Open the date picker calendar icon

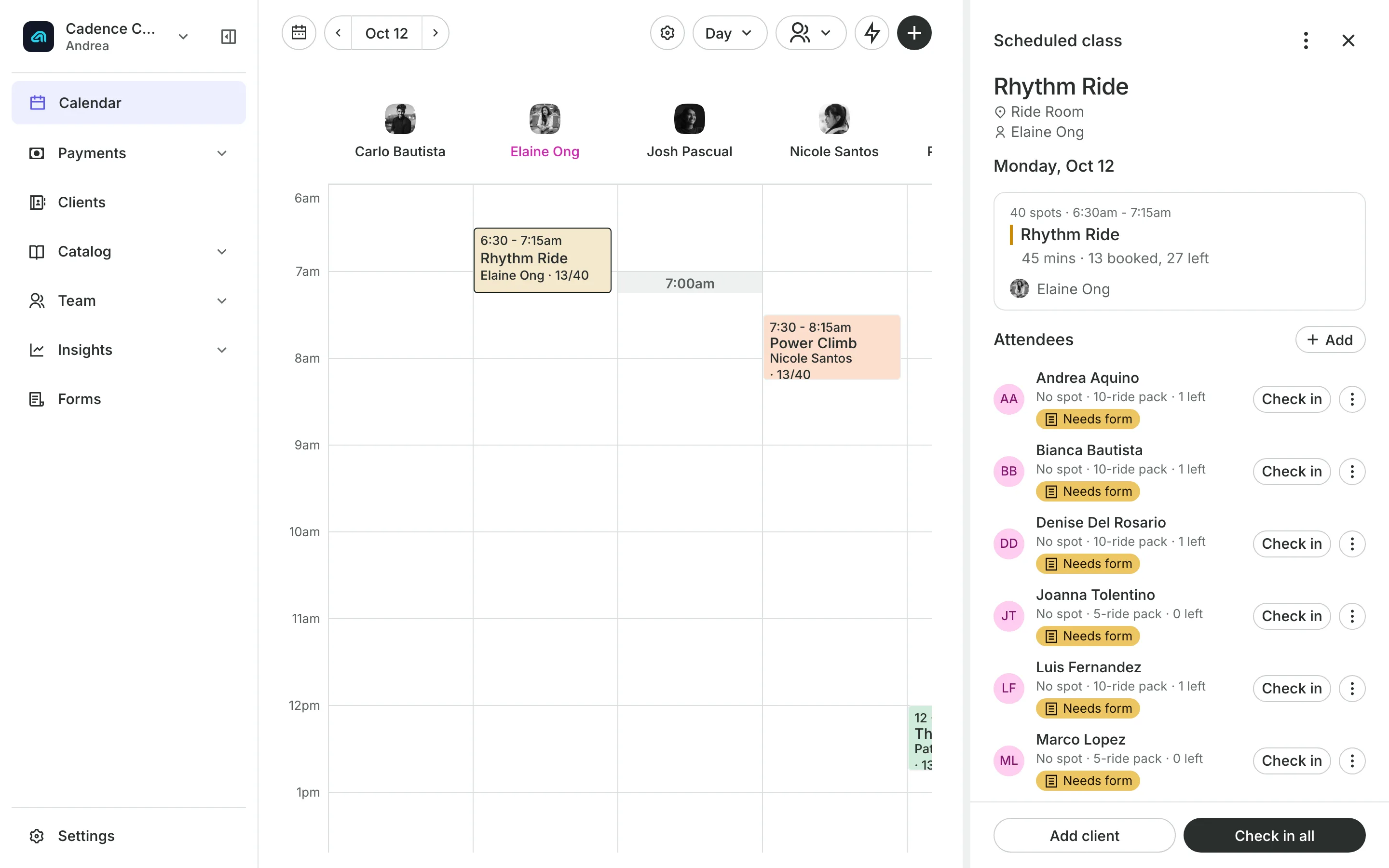(299, 33)
